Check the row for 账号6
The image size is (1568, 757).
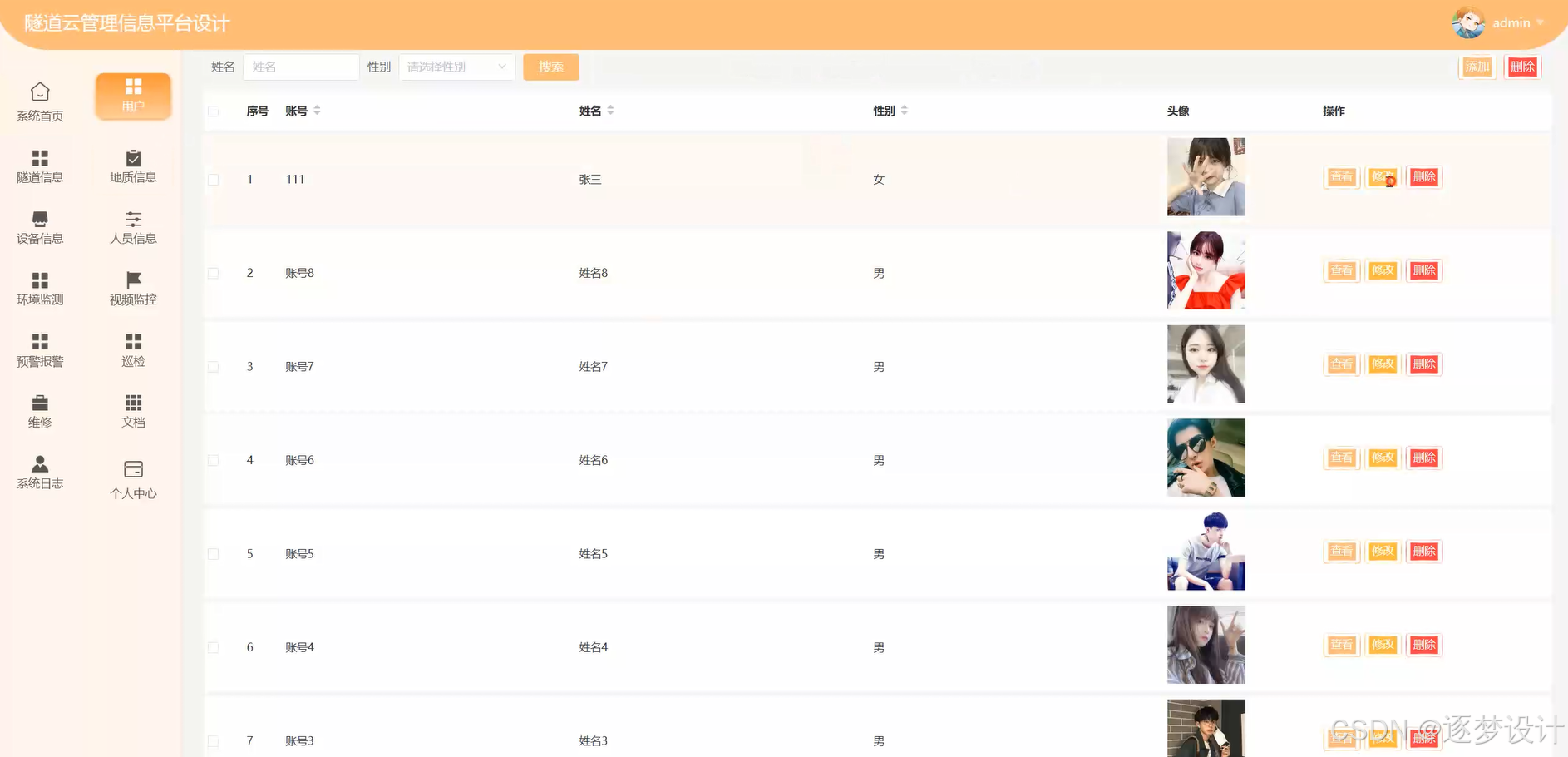tap(214, 460)
